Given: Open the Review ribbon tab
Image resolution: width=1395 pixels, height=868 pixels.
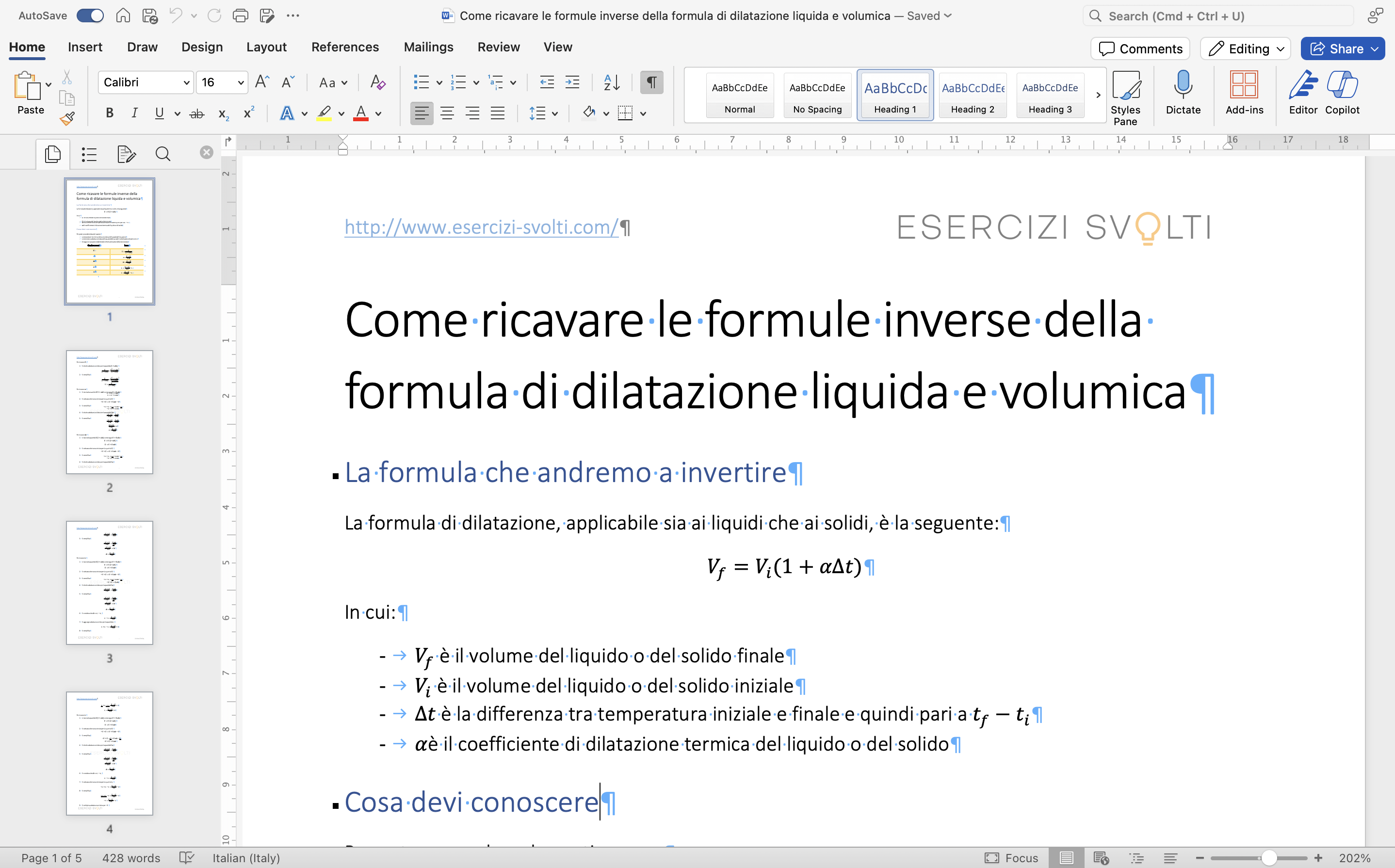Looking at the screenshot, I should 498,47.
